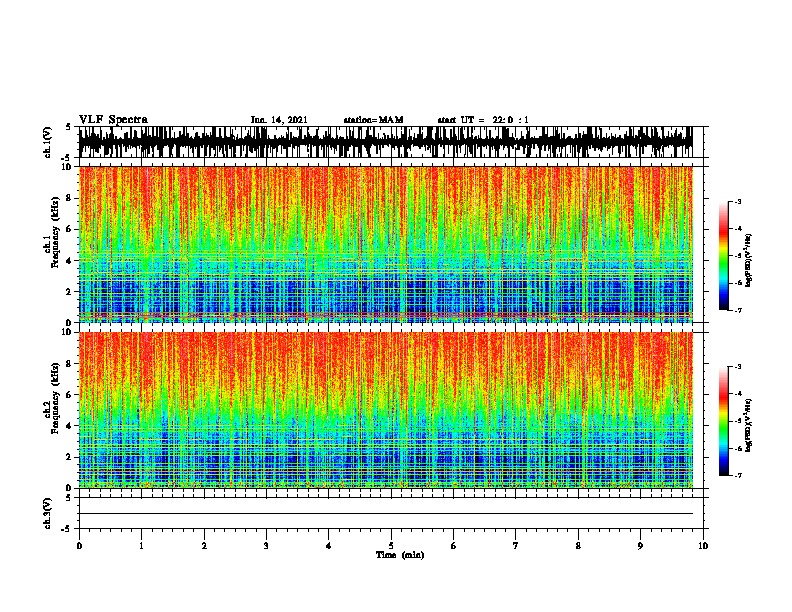Click the ch.2 spectrogram color scale bar

[x=724, y=421]
